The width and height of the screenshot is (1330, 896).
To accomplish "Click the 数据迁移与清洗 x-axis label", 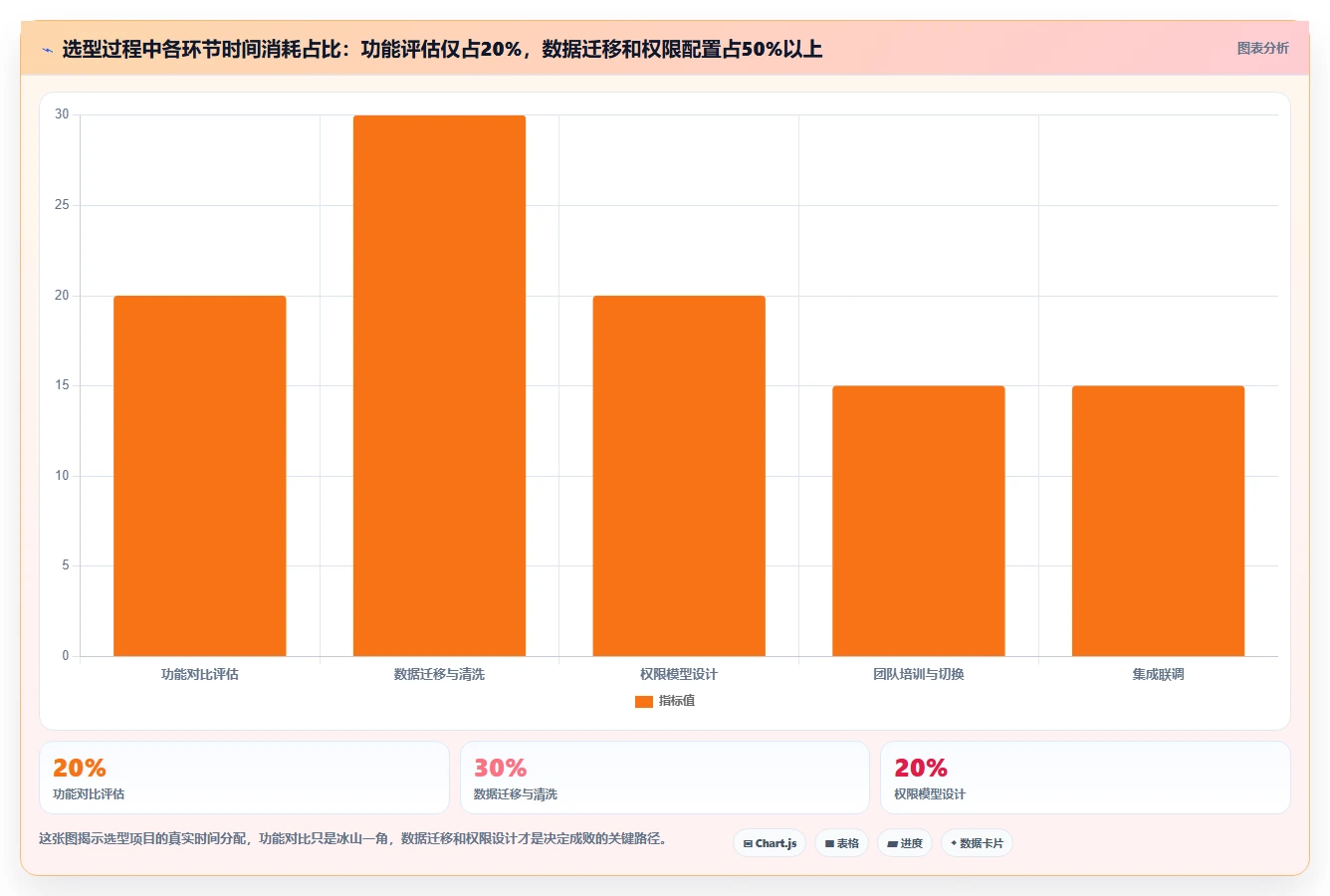I will 439,674.
